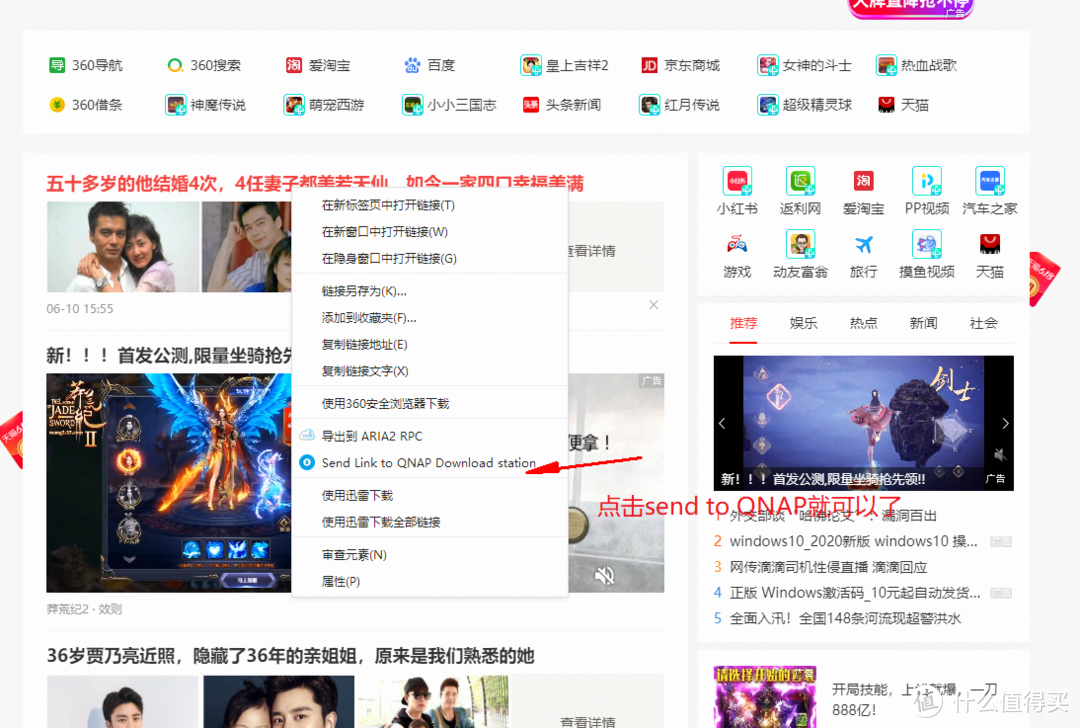The height and width of the screenshot is (728, 1080).
Task: Dismiss first news card with X
Action: pos(654,304)
